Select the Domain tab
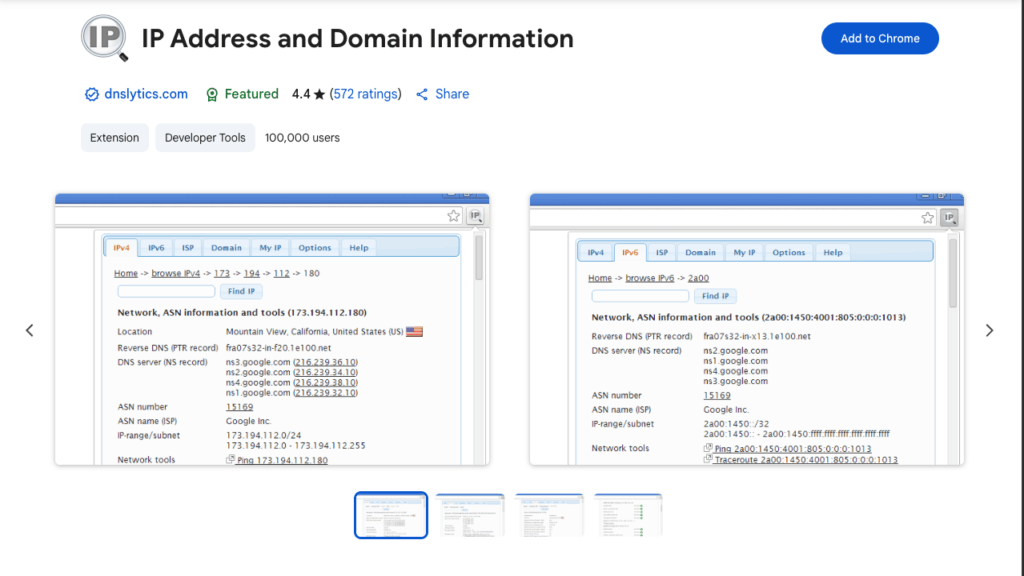The width and height of the screenshot is (1024, 576). pos(226,247)
